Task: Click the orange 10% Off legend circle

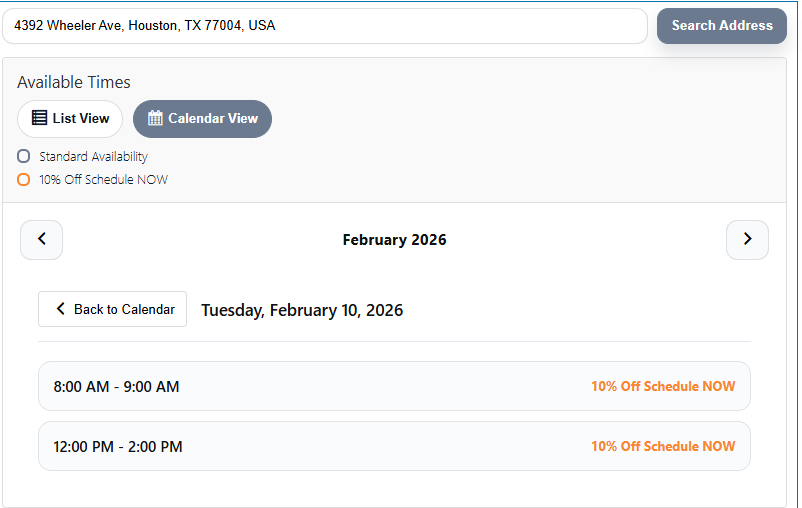Action: click(24, 180)
